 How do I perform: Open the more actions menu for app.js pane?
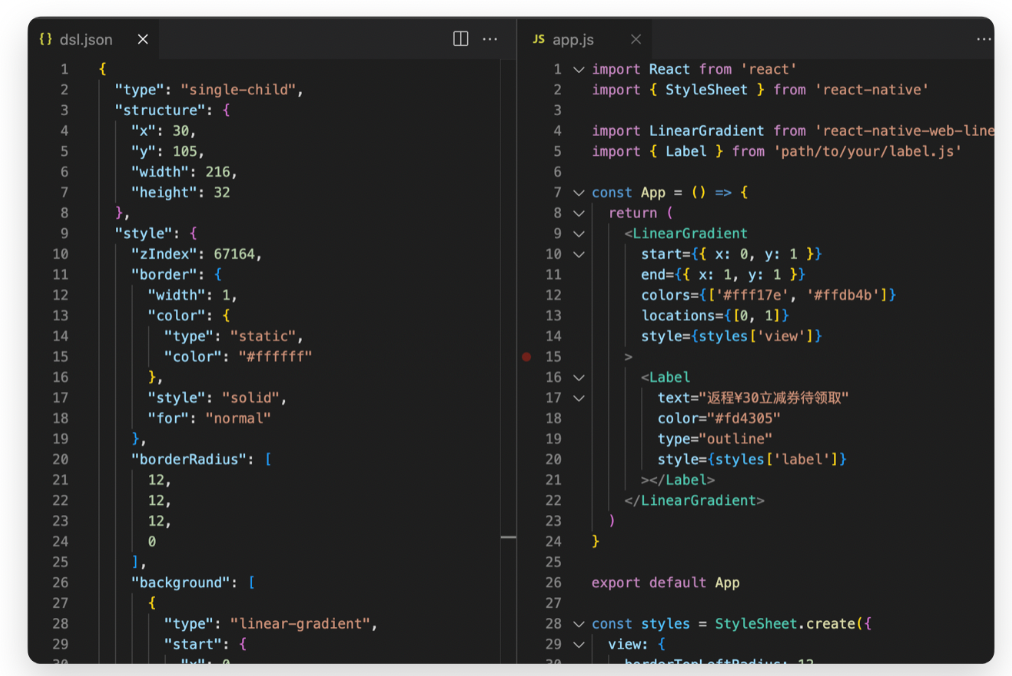pos(984,39)
